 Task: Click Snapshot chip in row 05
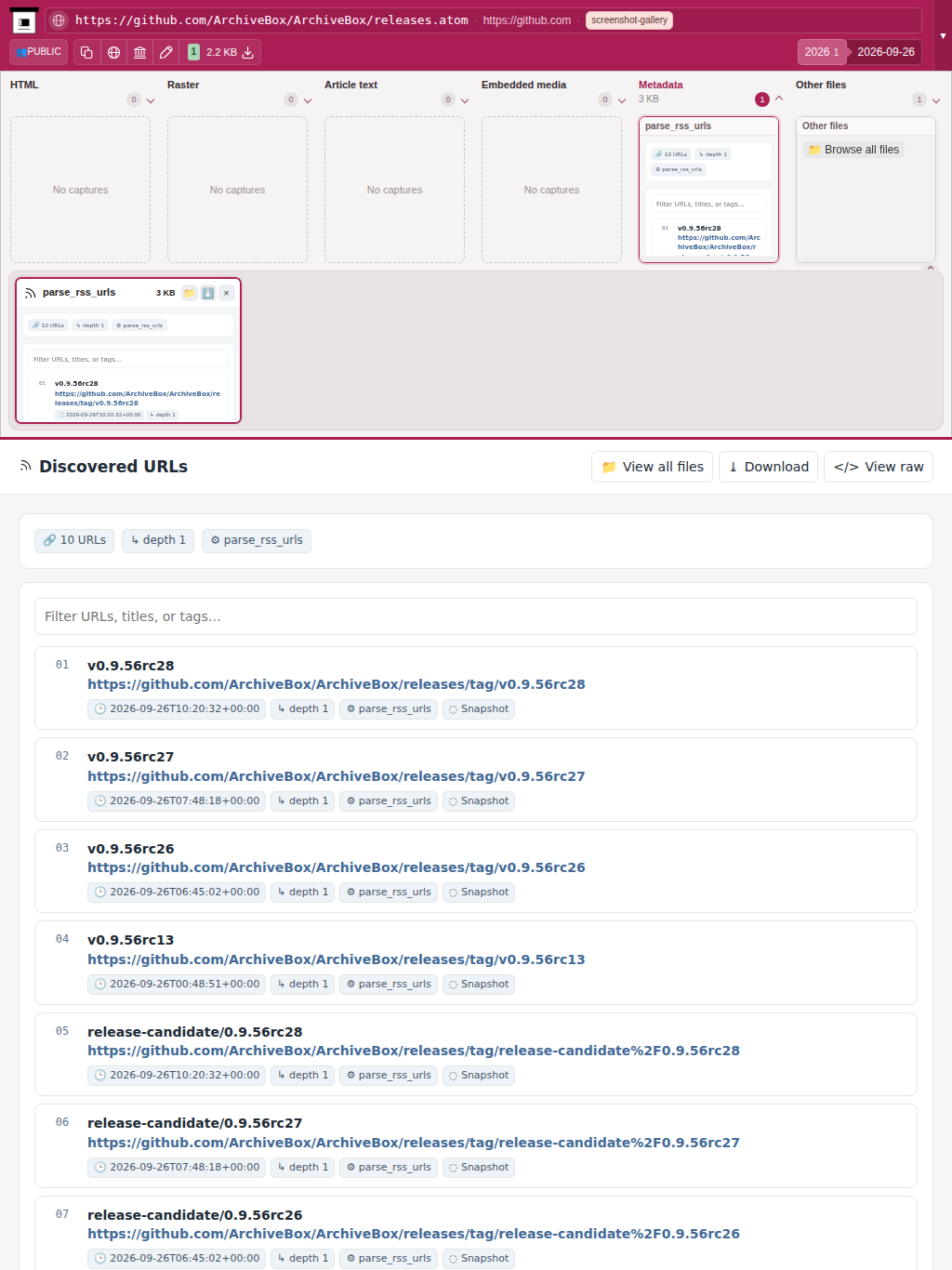(479, 1076)
